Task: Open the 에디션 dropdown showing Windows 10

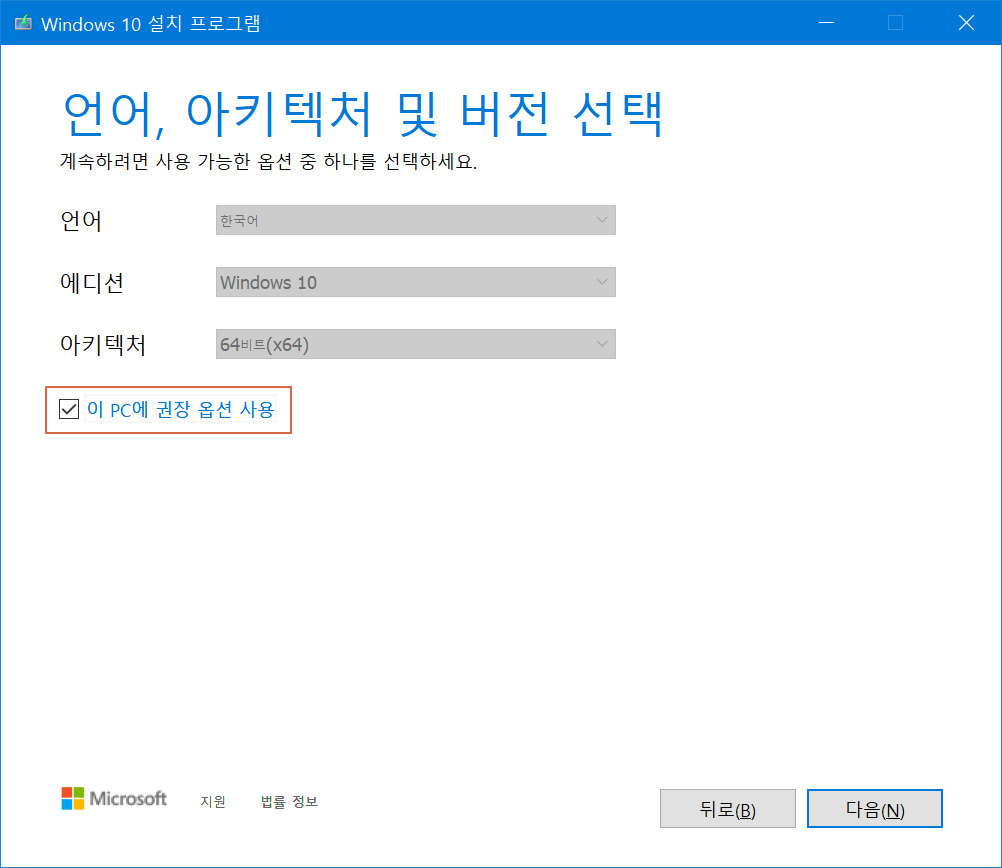Action: (415, 282)
